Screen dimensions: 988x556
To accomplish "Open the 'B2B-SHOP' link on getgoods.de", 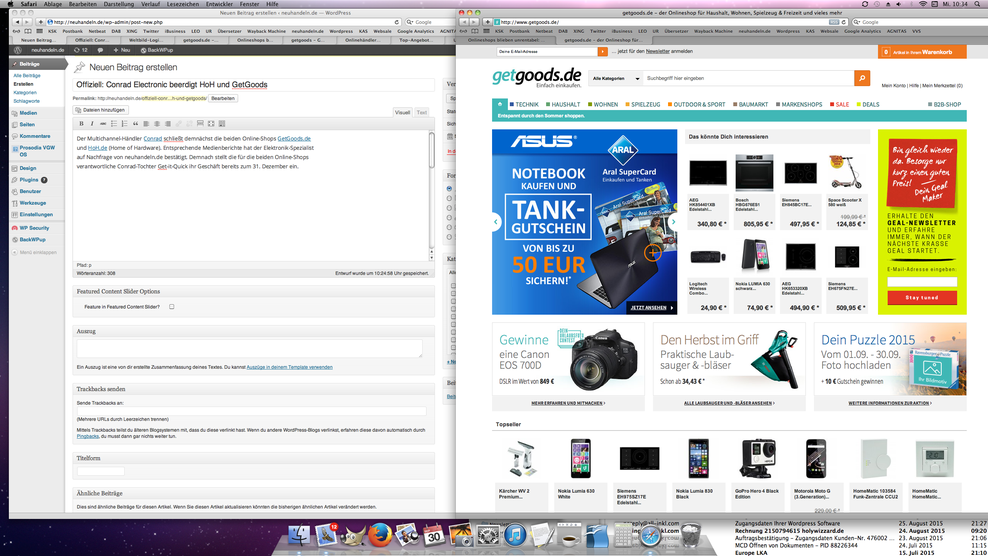I will [x=945, y=104].
